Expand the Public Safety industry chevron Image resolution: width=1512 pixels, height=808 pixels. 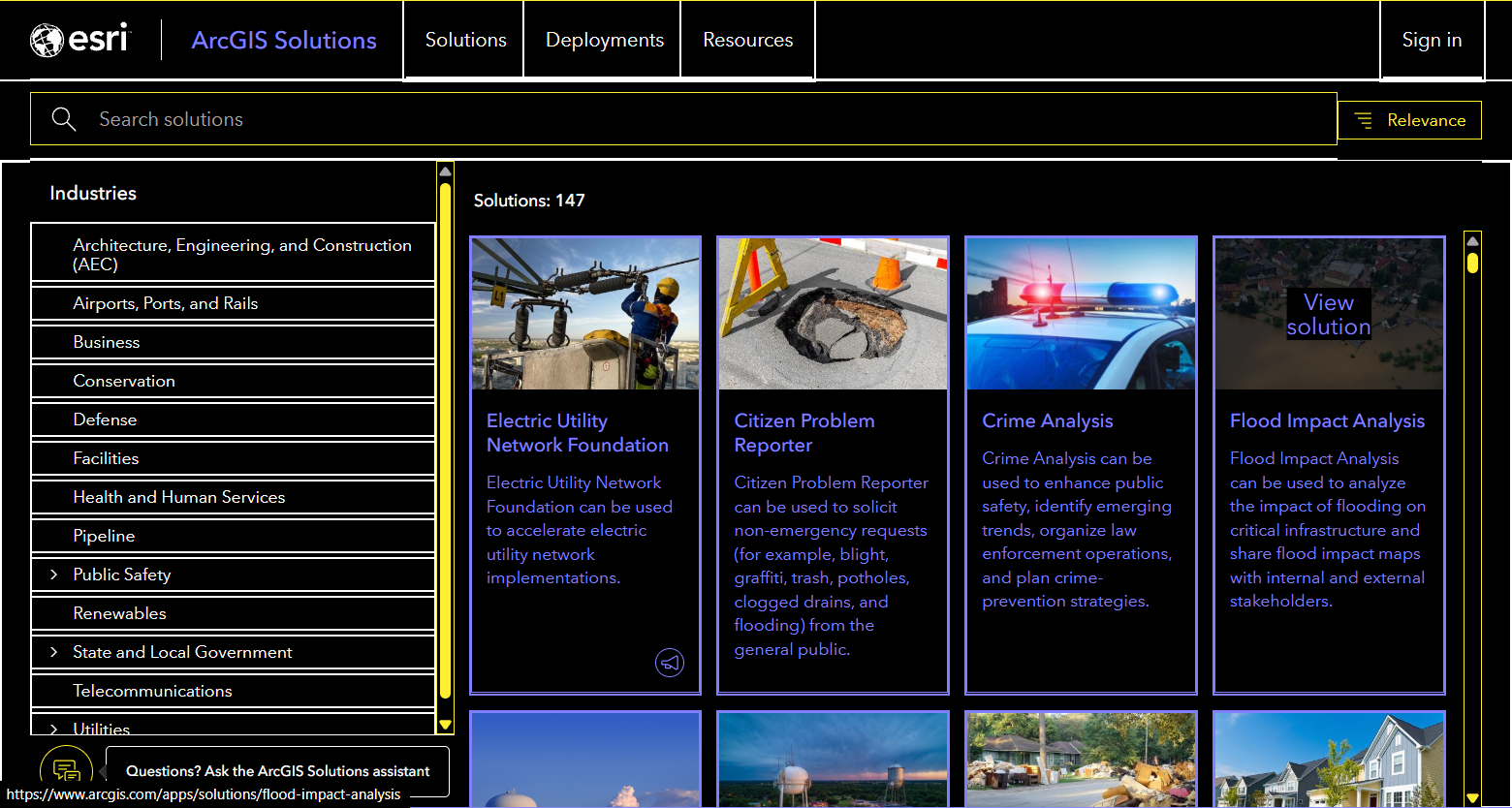(54, 575)
